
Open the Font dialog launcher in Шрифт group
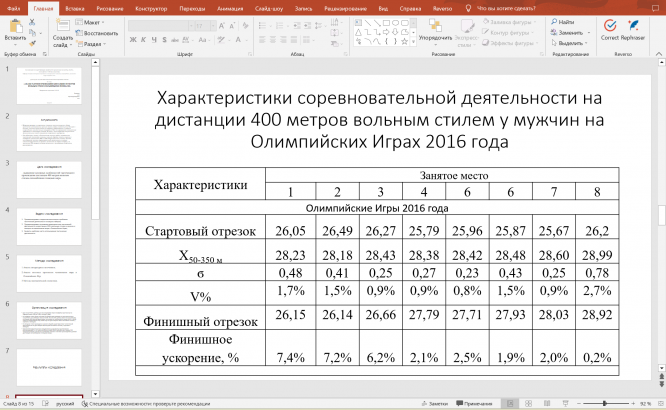[x=250, y=54]
